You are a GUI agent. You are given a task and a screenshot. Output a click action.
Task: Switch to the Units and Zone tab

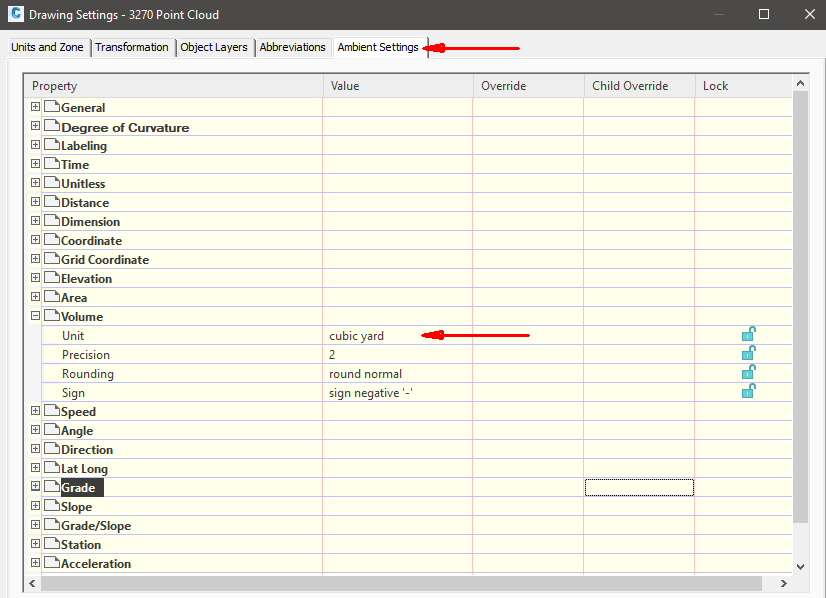coord(47,47)
